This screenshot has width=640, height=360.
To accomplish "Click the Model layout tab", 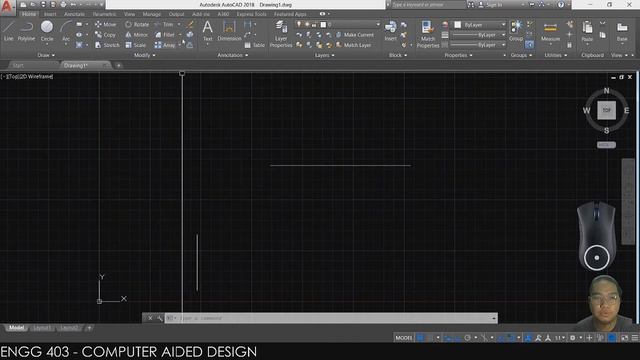I will coord(16,328).
